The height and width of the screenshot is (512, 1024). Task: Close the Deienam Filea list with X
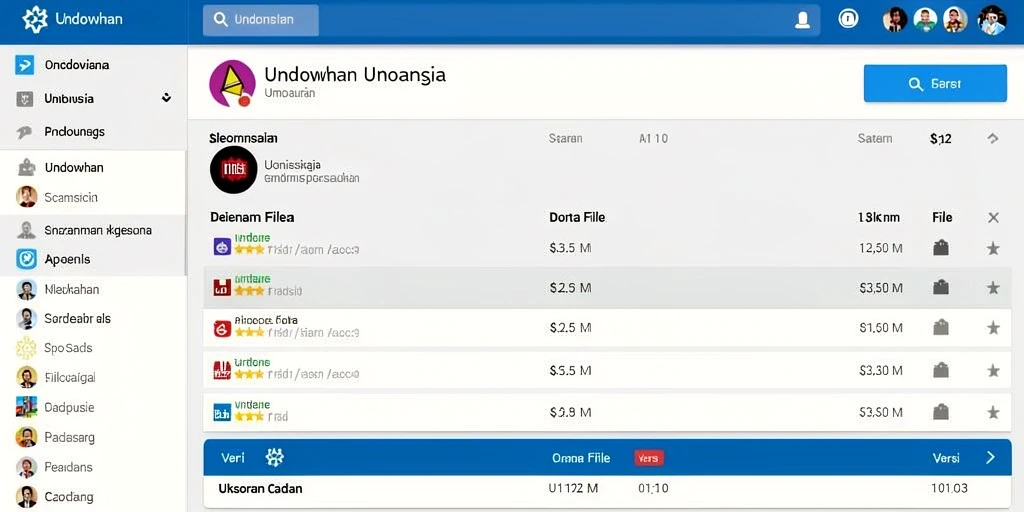[993, 217]
